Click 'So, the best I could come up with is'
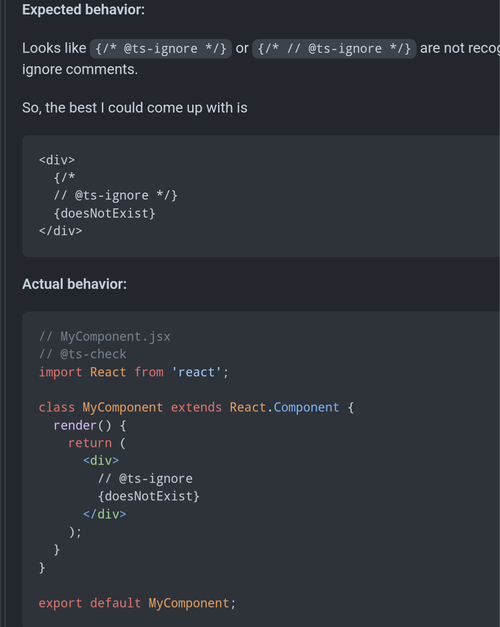Image resolution: width=500 pixels, height=627 pixels. pos(135,108)
